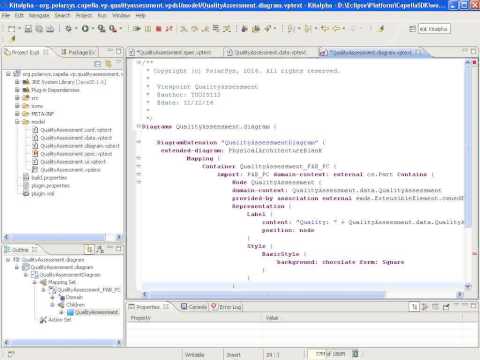Expand the src folder

pos(17,98)
